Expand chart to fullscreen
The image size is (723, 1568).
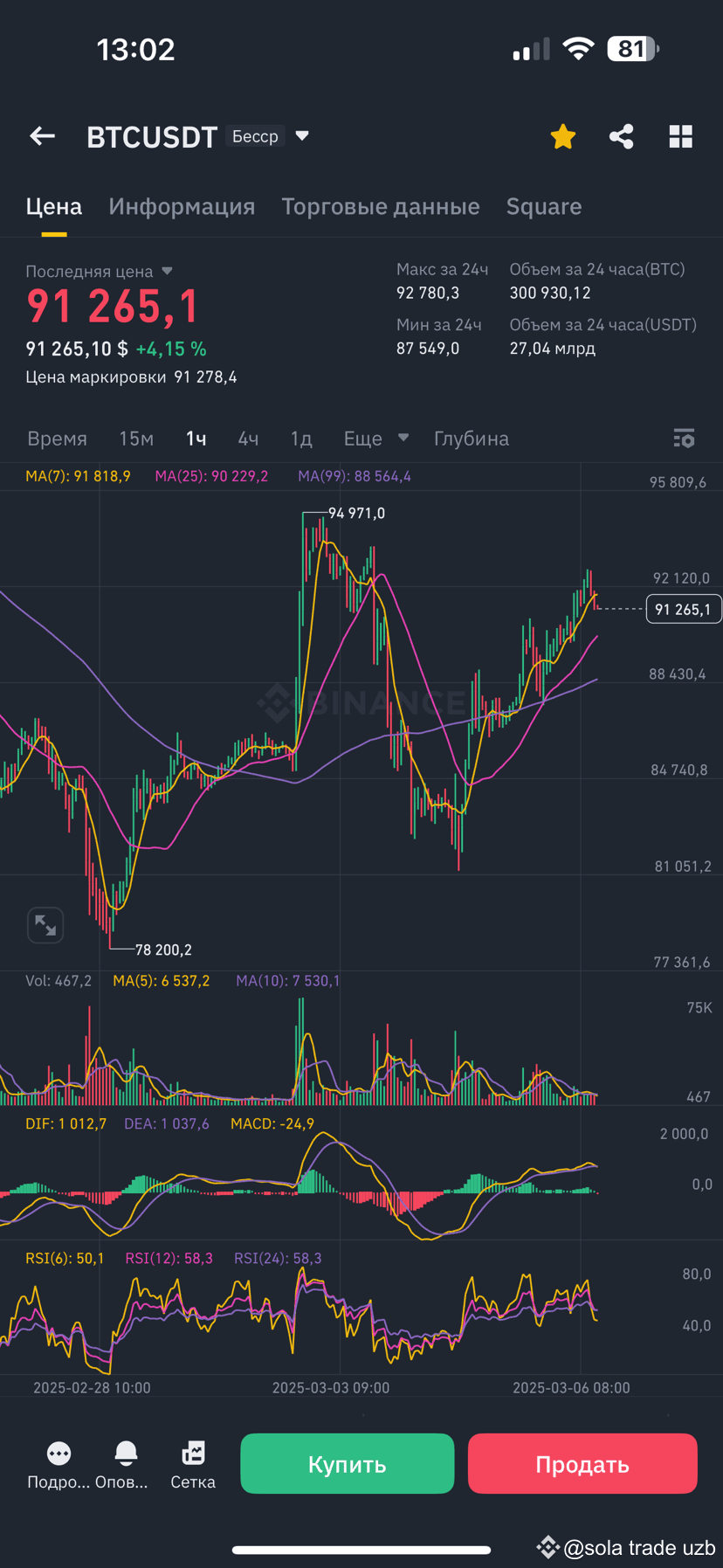tap(45, 925)
